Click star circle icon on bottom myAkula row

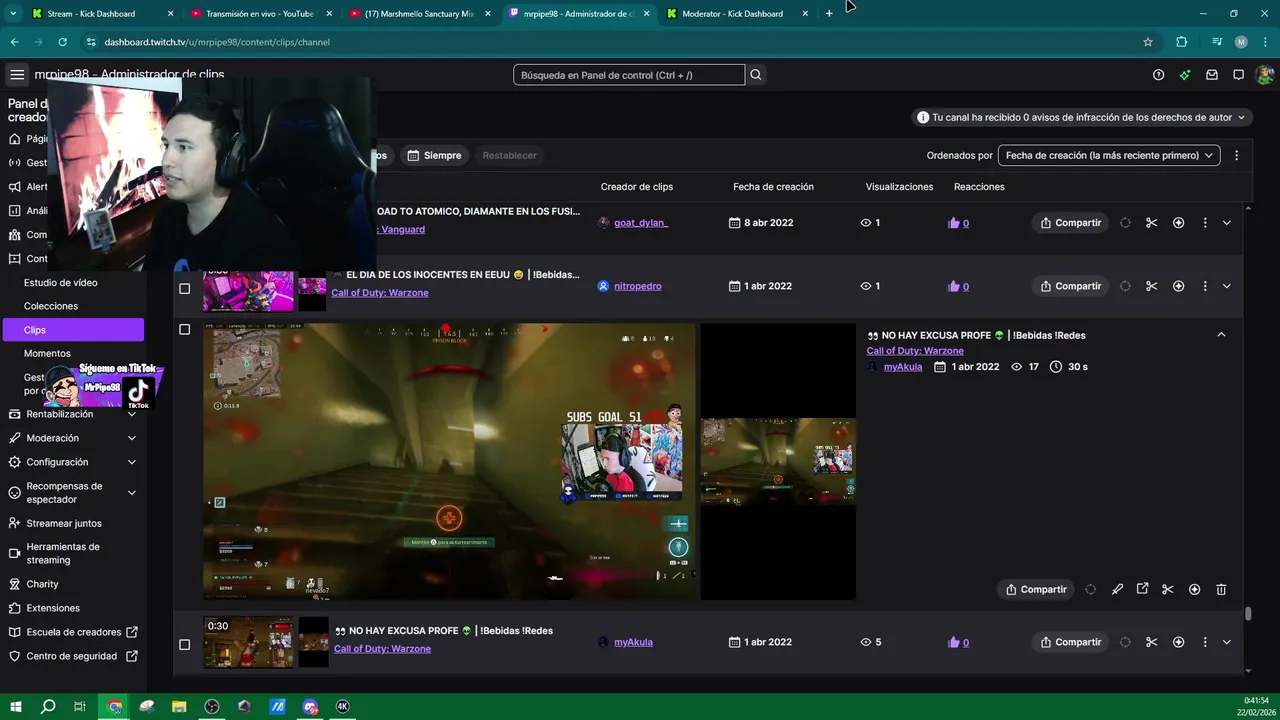1178,642
